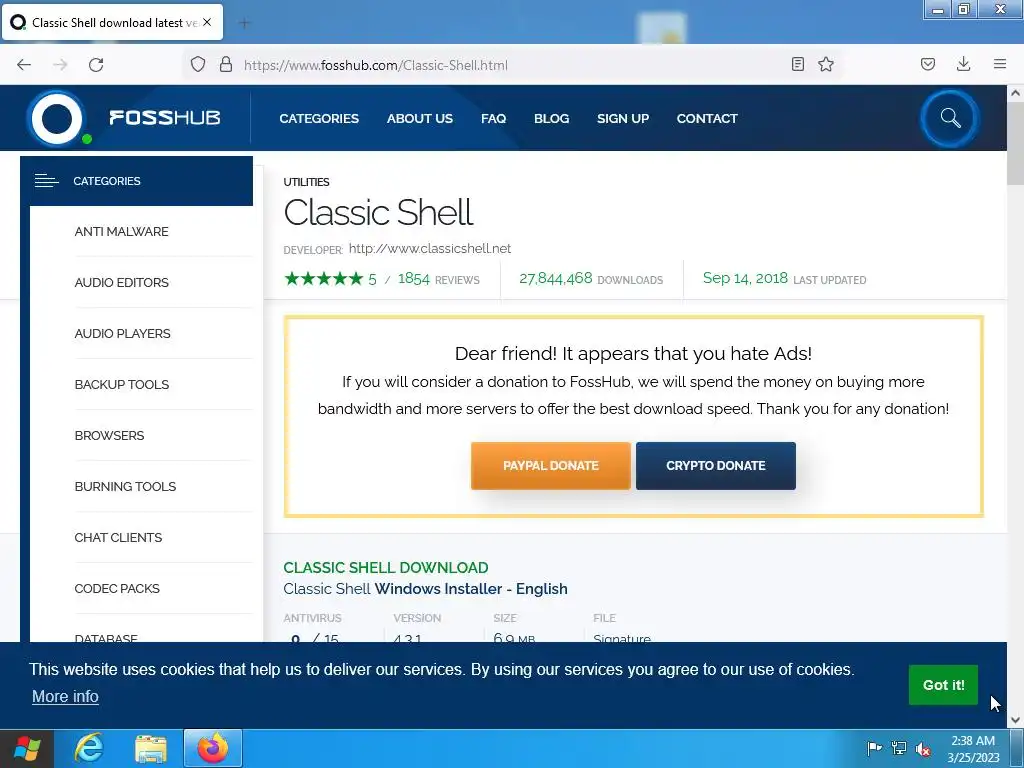1024x768 pixels.
Task: Click the Save to Pocket icon
Action: pyautogui.click(x=928, y=64)
